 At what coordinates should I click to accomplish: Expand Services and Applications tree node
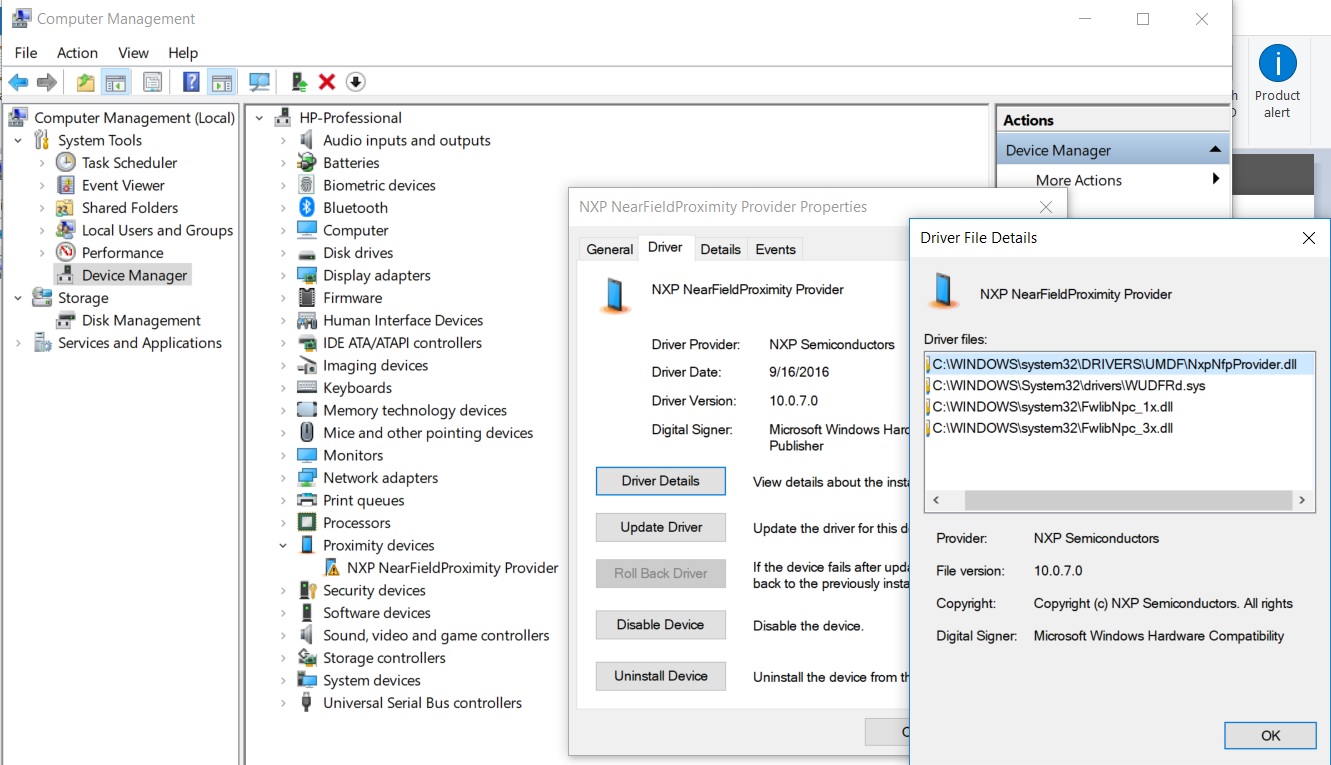click(x=18, y=343)
